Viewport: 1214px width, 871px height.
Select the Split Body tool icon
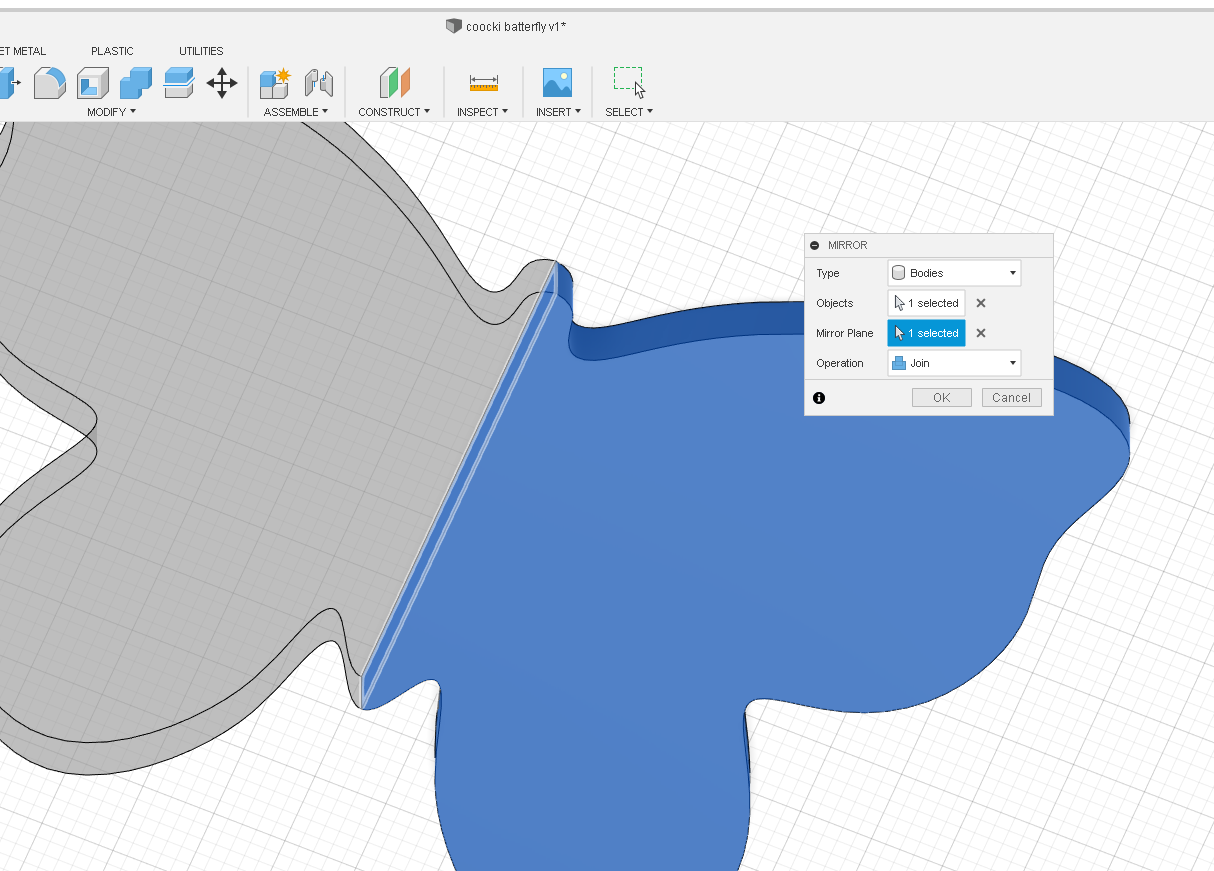(178, 83)
